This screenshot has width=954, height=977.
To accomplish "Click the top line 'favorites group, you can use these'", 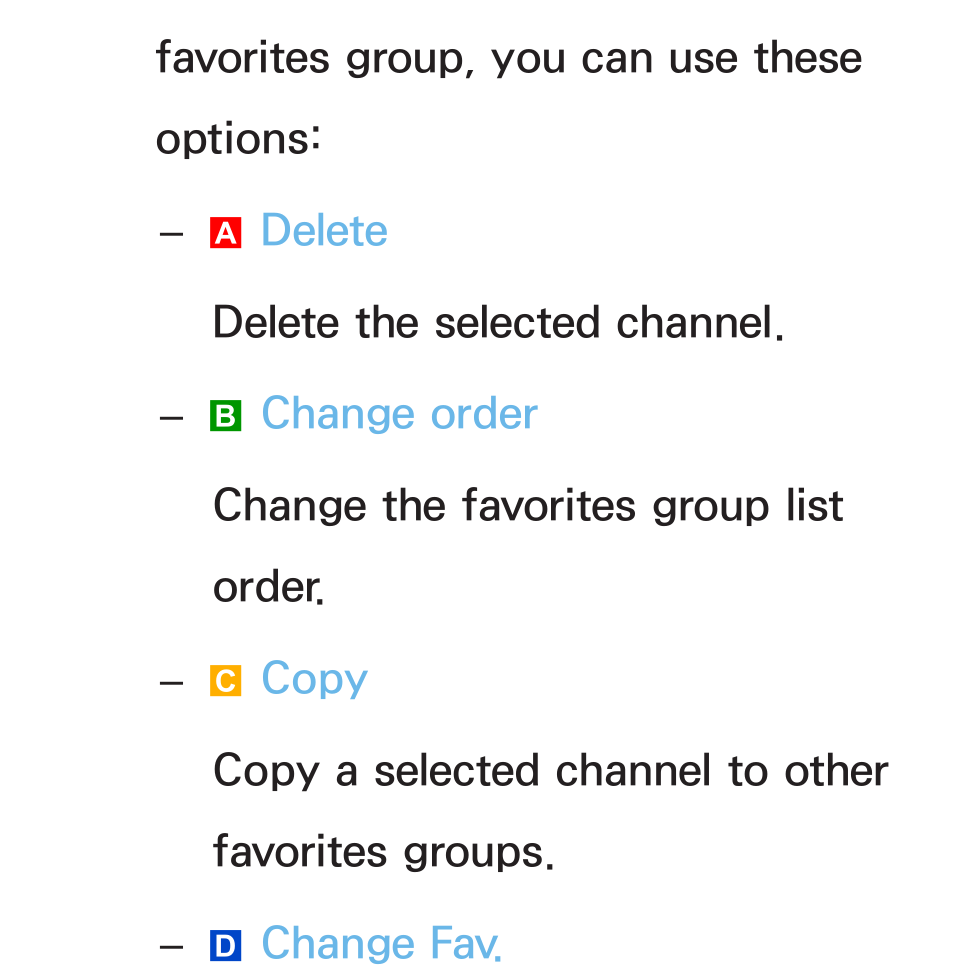I will click(508, 58).
